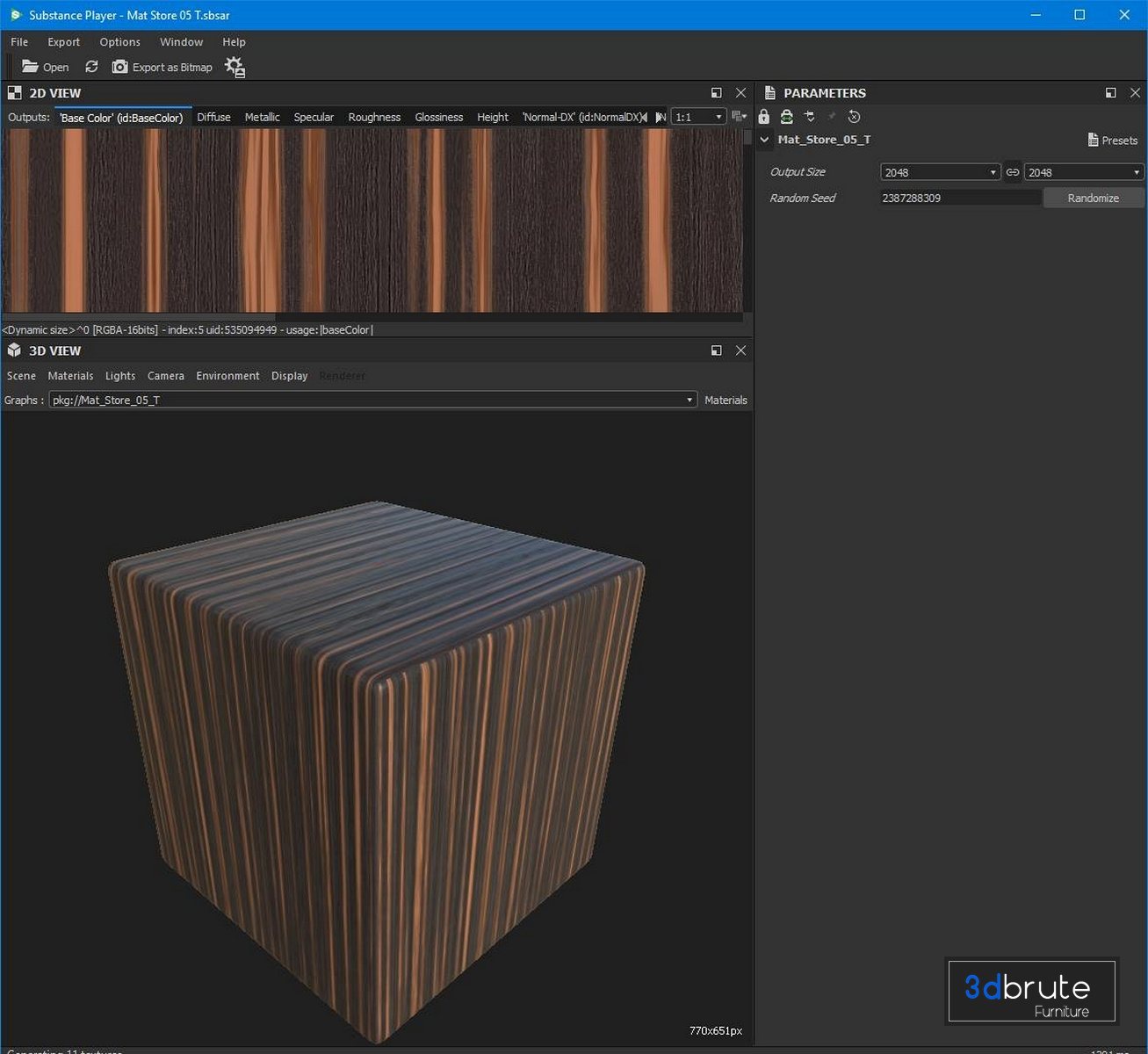Toggle the output size link ratio icon
Viewport: 1148px width, 1054px height.
pyautogui.click(x=1013, y=172)
